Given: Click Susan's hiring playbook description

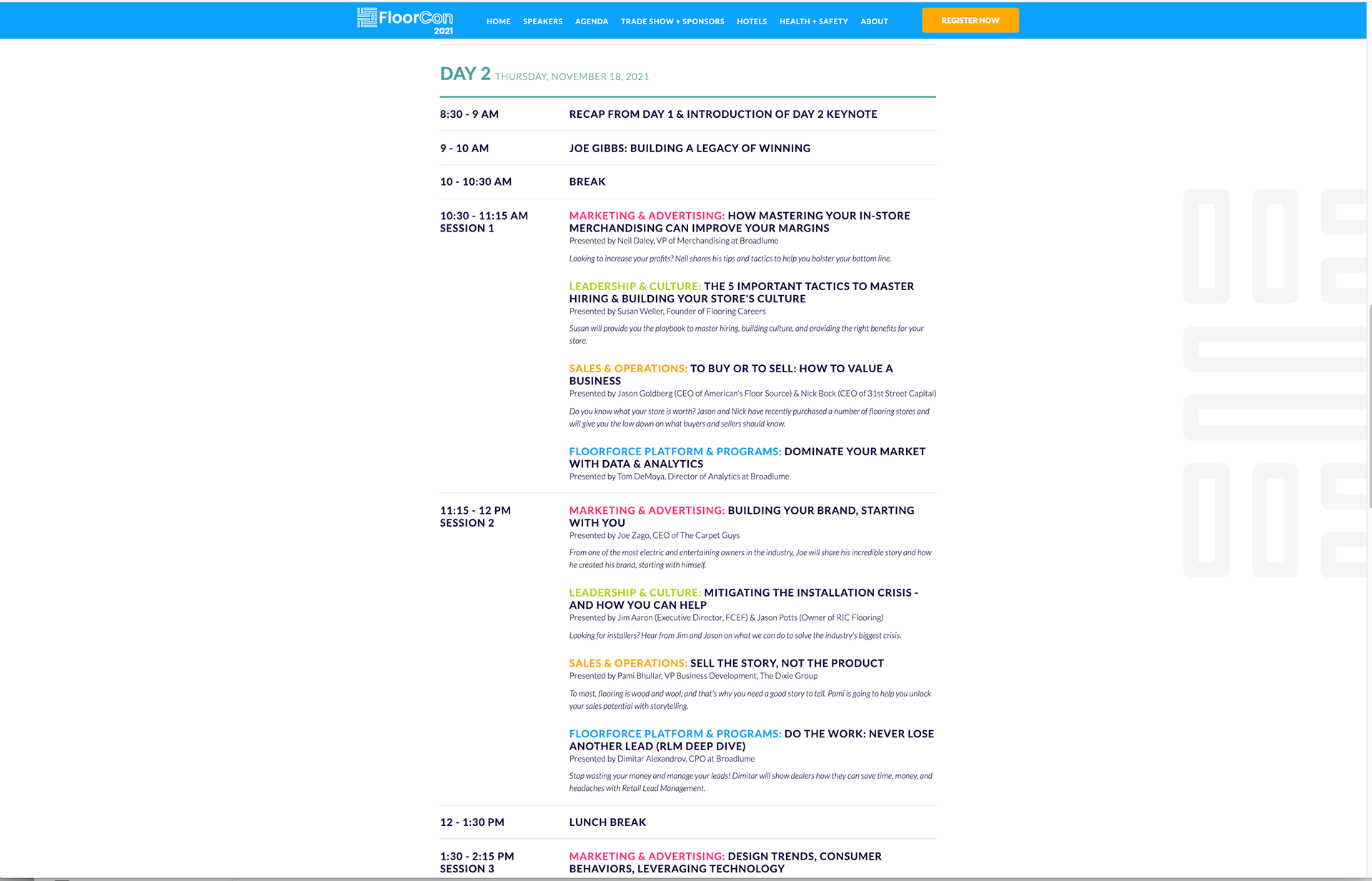Looking at the screenshot, I should 746,334.
